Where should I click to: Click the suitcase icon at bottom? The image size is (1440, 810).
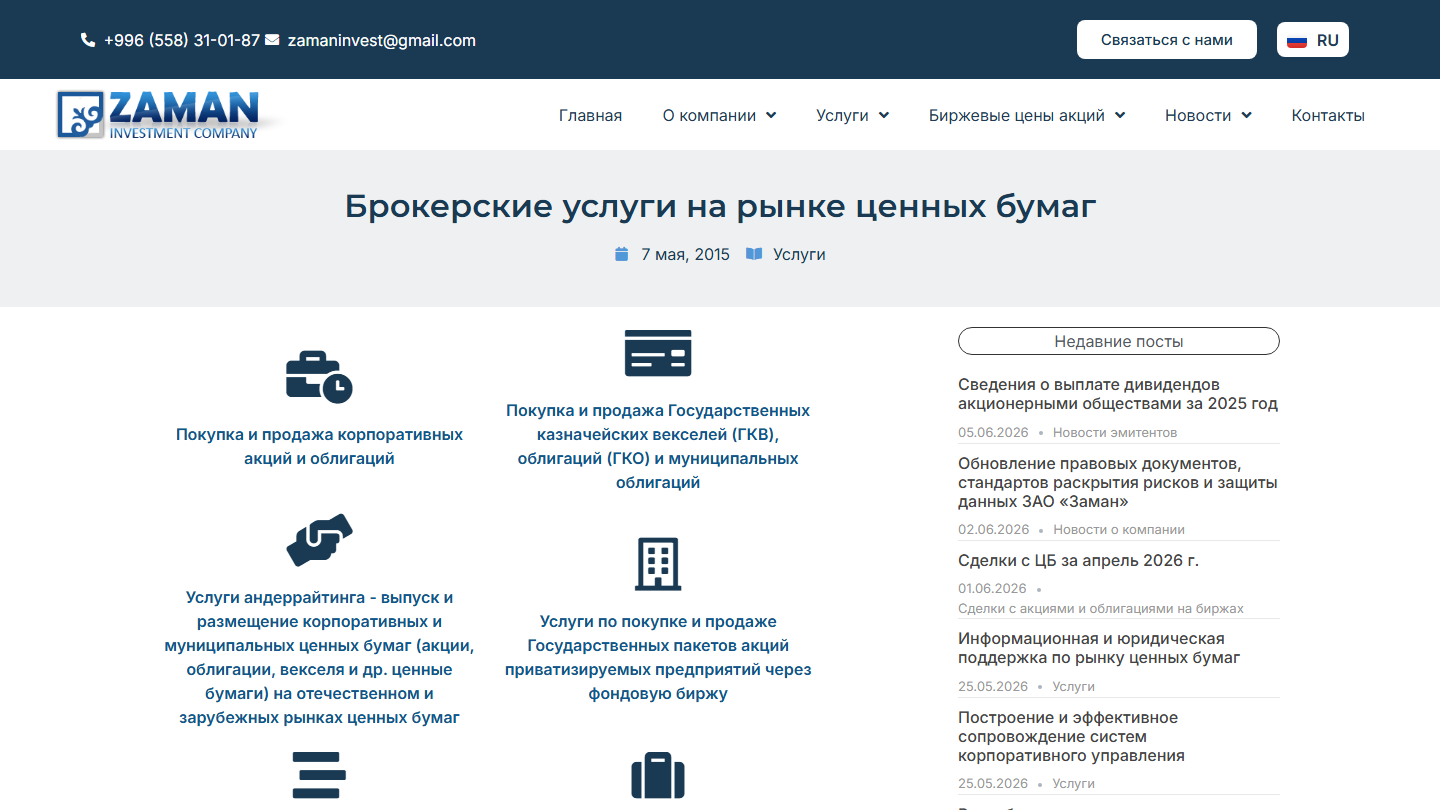tap(658, 776)
